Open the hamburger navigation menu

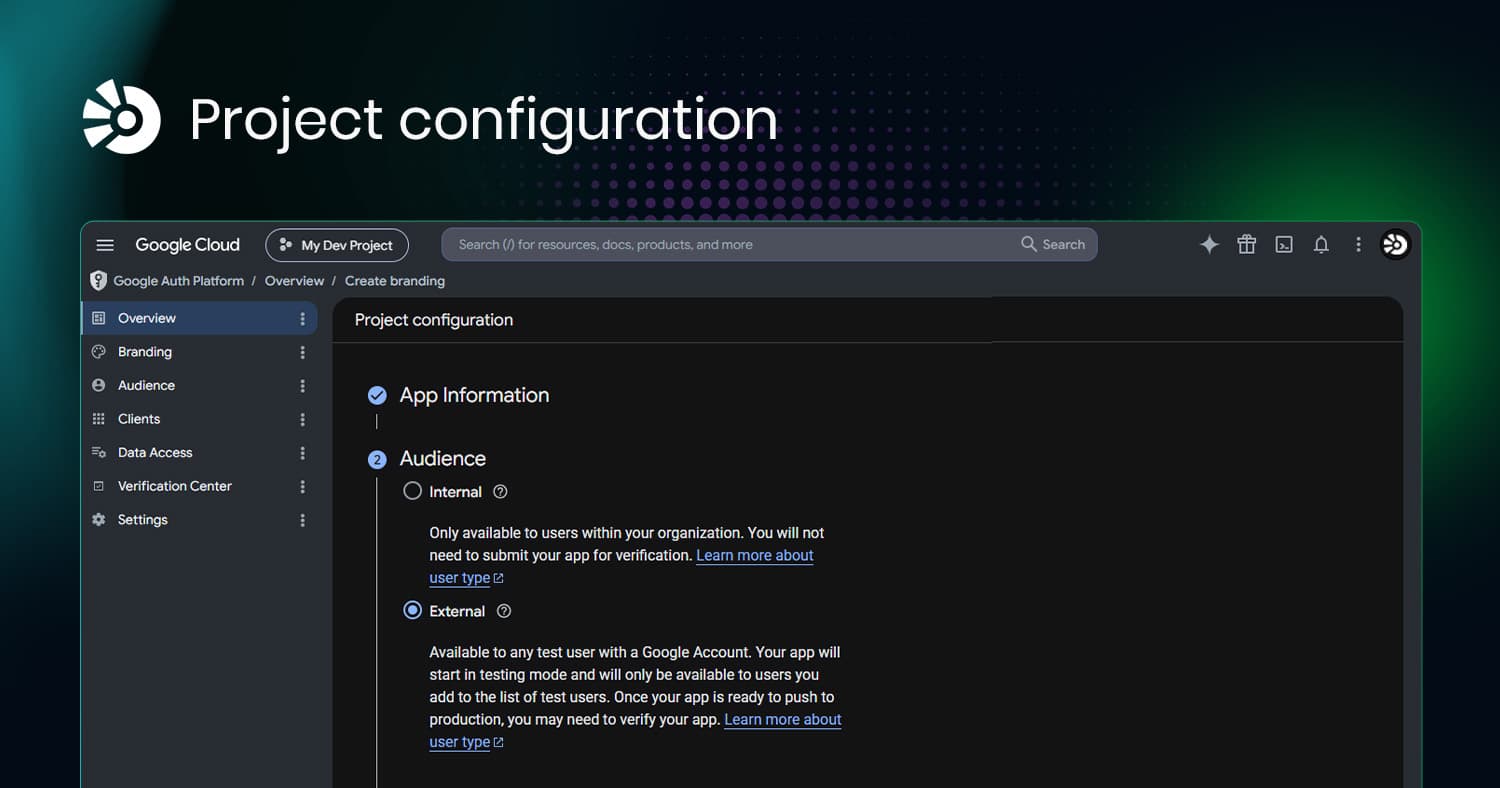pyautogui.click(x=105, y=245)
